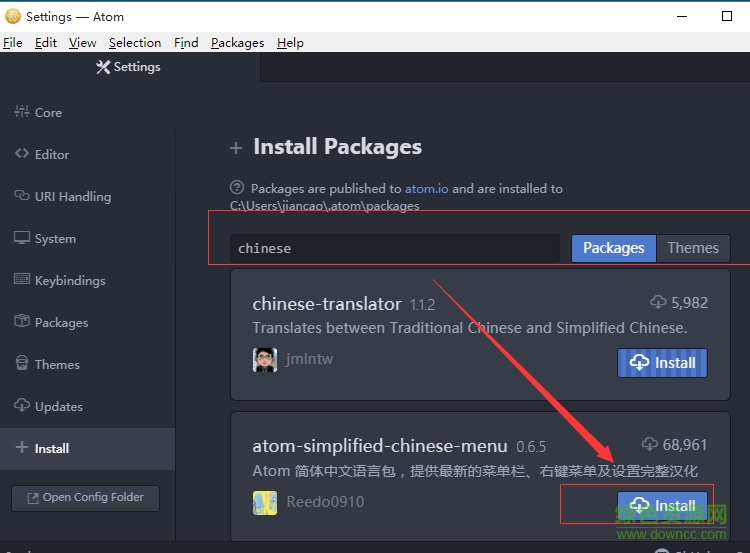Select the Settings tab

(129, 67)
